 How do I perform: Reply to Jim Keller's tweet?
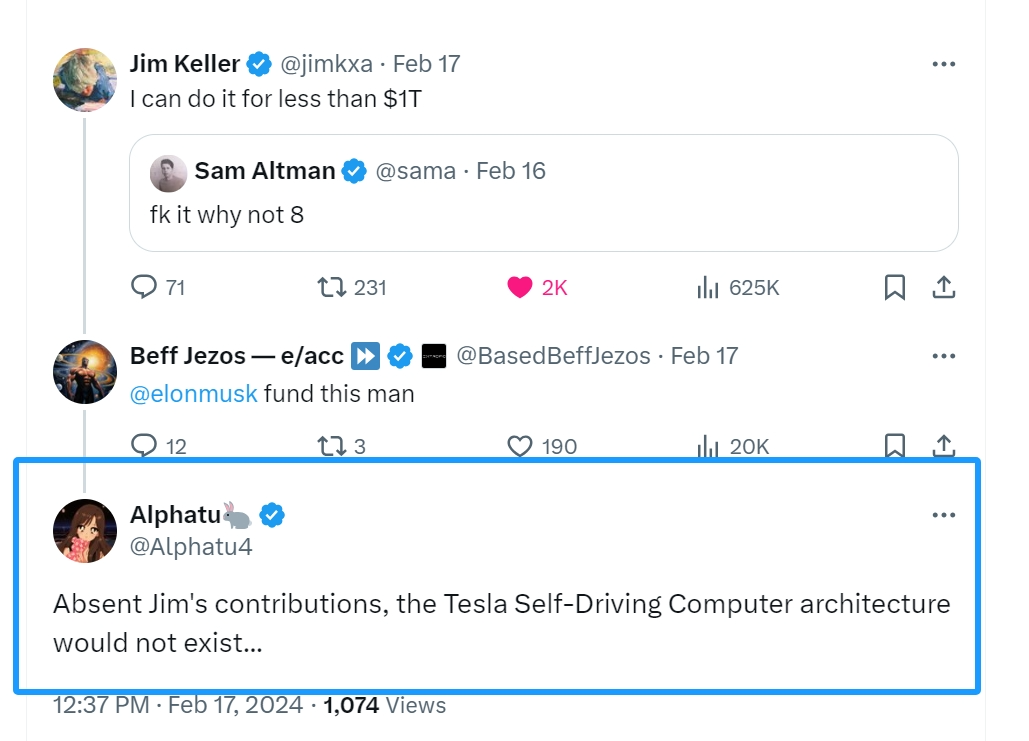(145, 288)
